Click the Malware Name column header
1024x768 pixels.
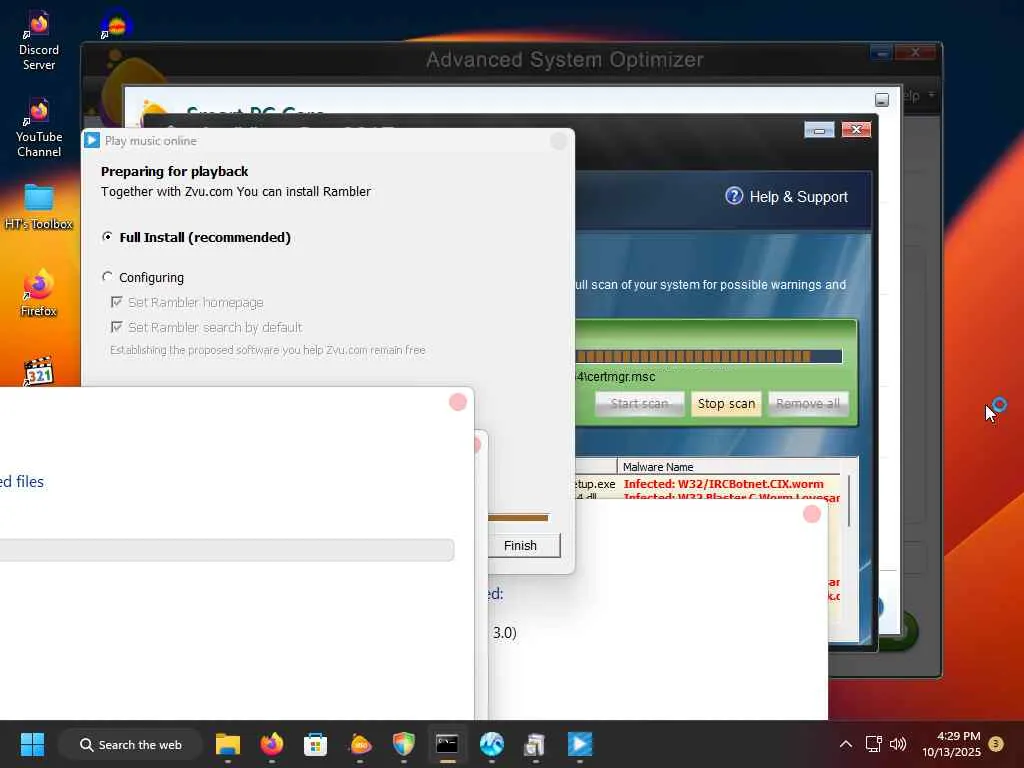click(728, 466)
